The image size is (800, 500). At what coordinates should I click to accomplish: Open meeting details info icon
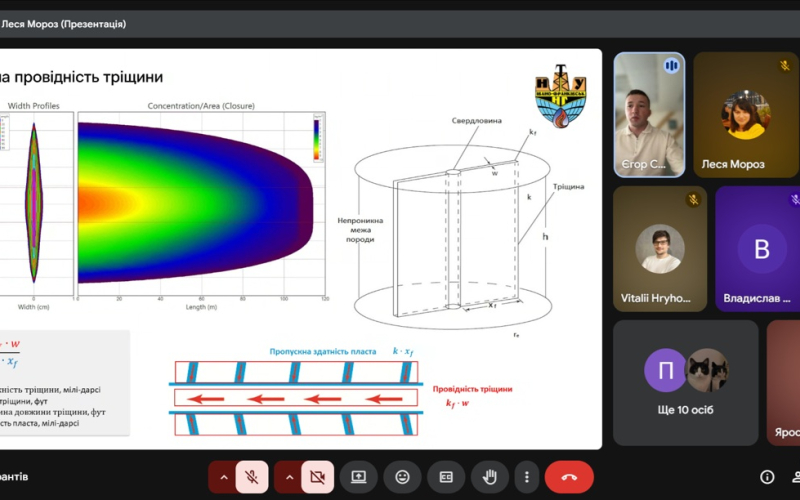pos(767,477)
